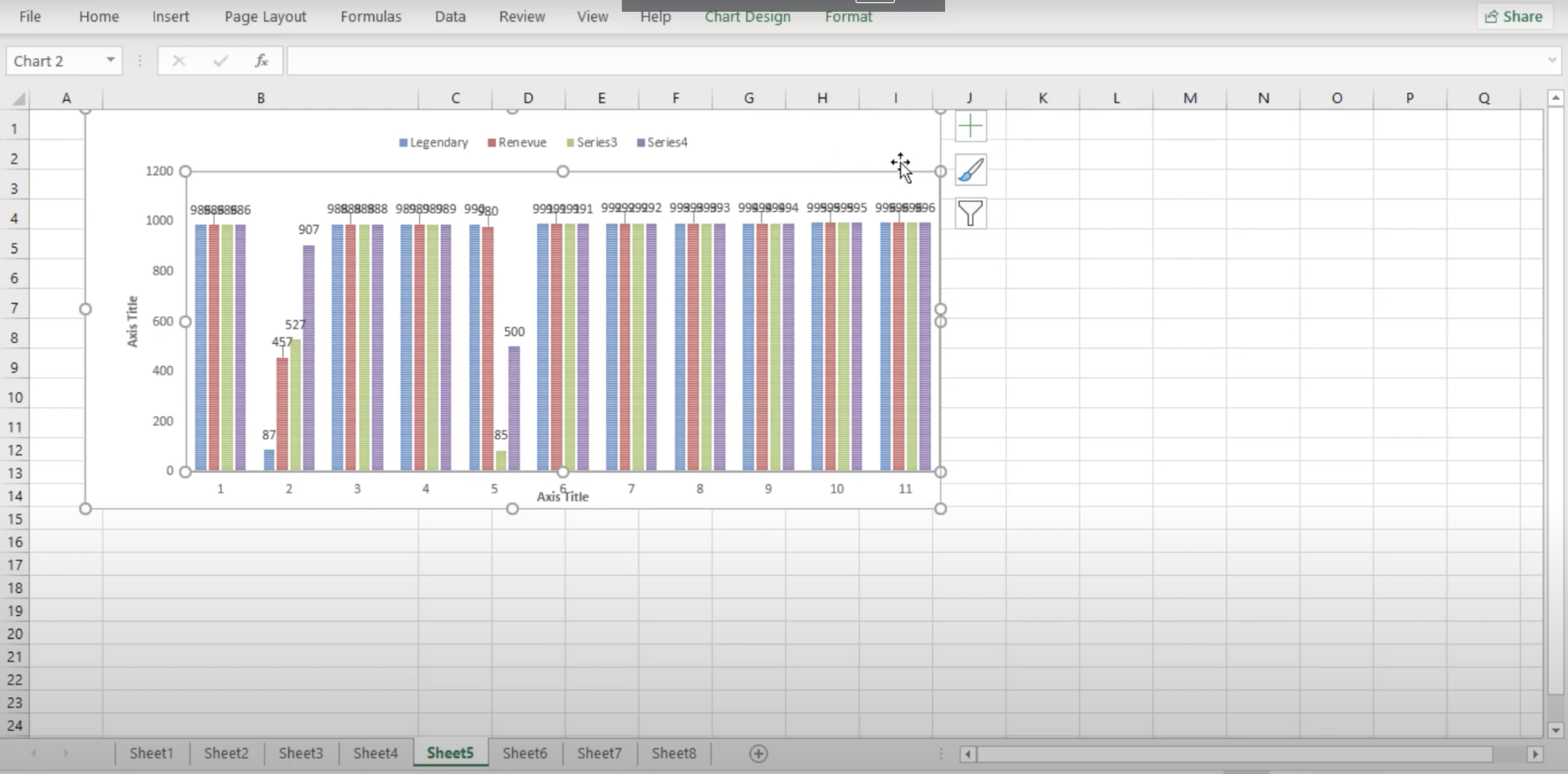The width and height of the screenshot is (1568, 774).
Task: Open the Formulas ribbon tab
Action: (x=371, y=17)
